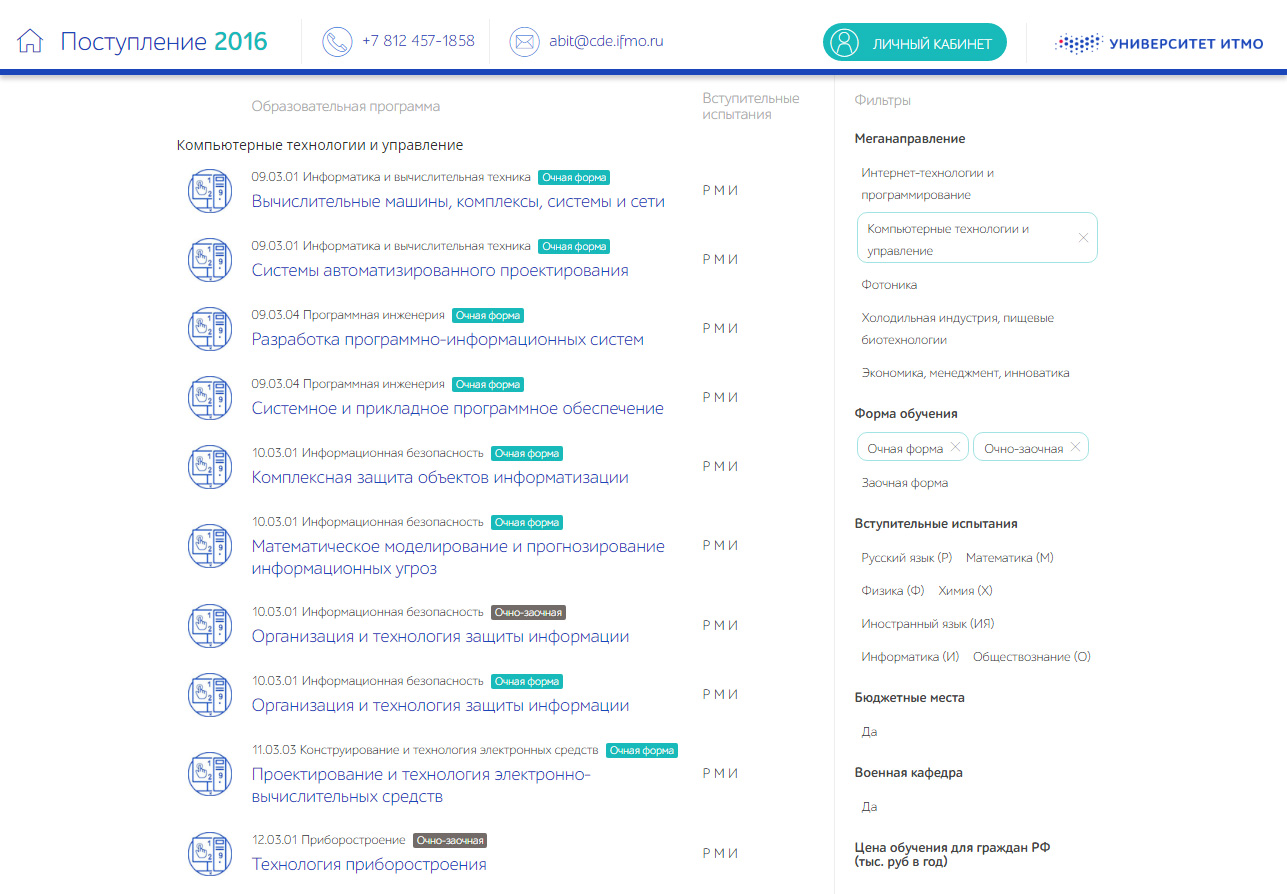Click icon beside Проектирование и технология электронно-вычислительных средств

(x=209, y=773)
